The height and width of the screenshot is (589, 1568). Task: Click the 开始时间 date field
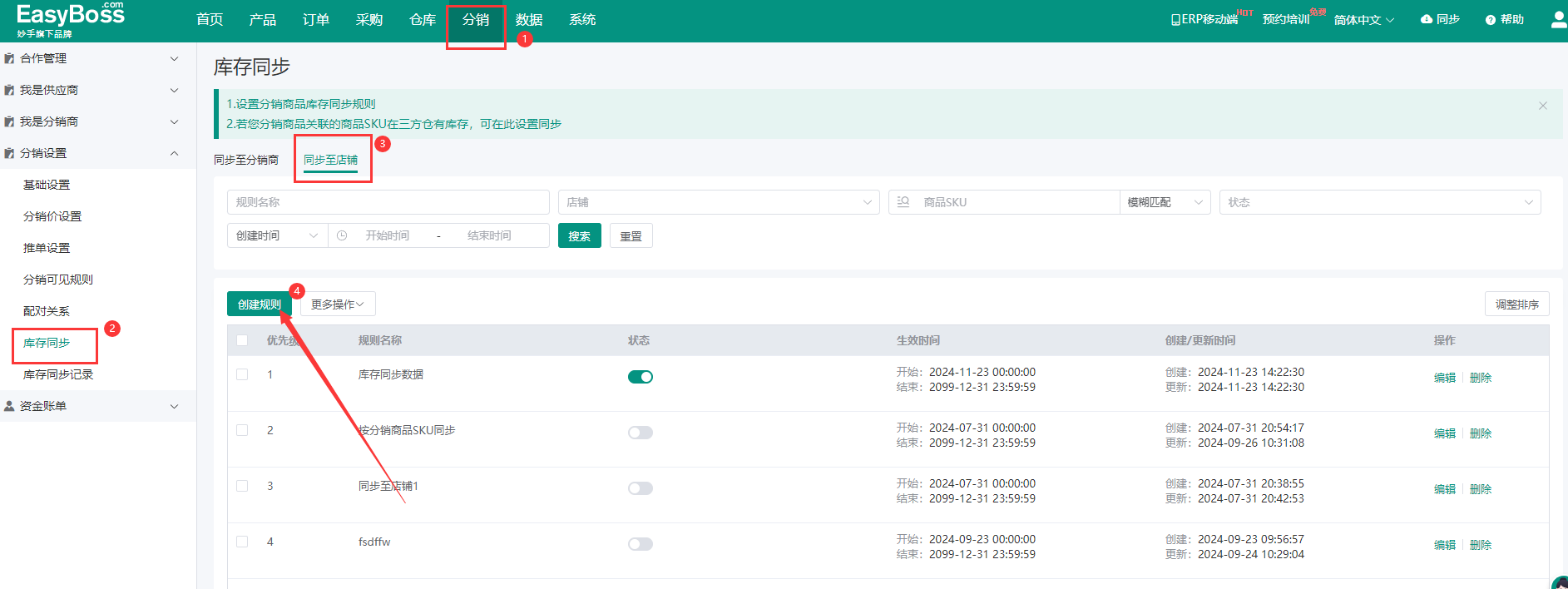click(x=388, y=235)
